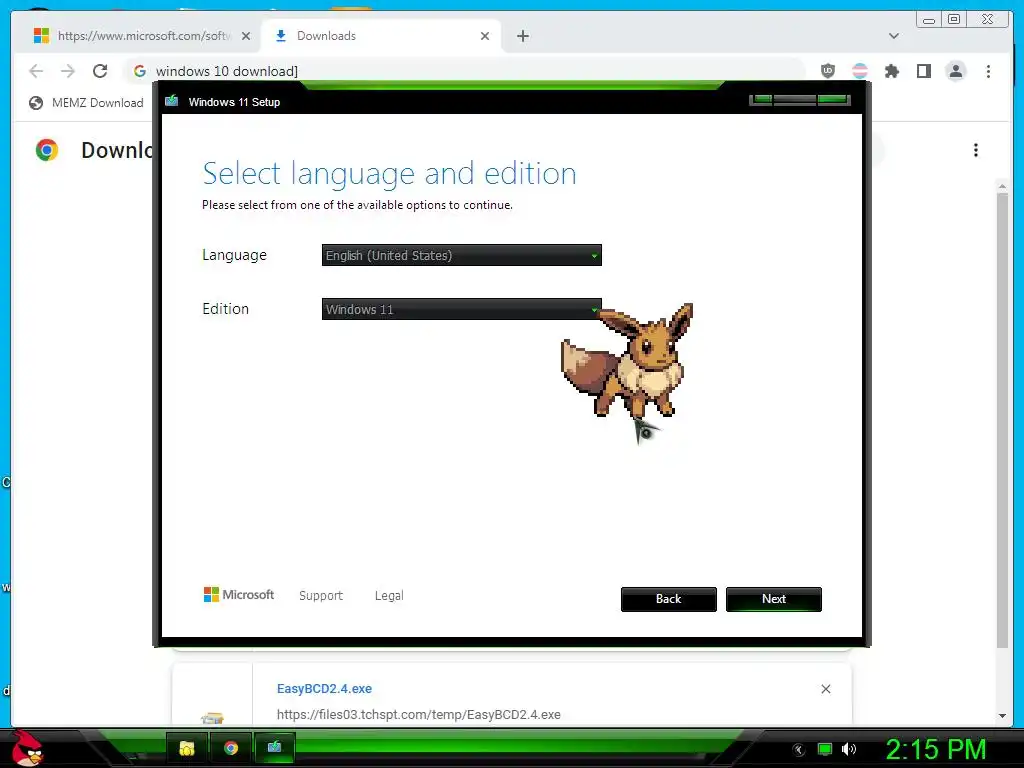Open the network tray icon

[x=825, y=749]
